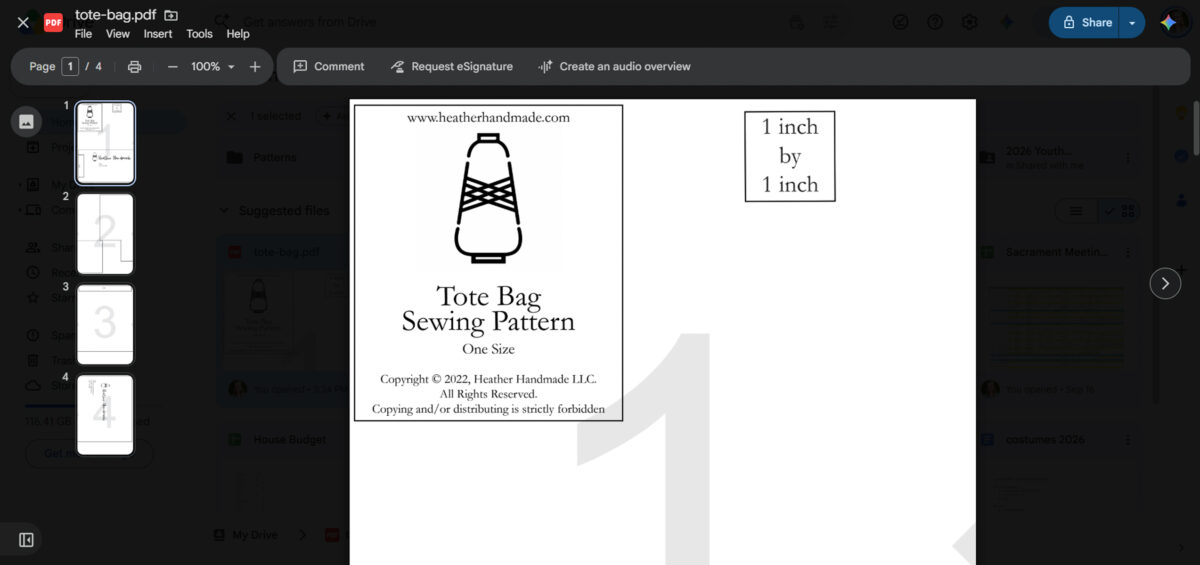Open the dropdown arrow next to Share

click(1132, 22)
